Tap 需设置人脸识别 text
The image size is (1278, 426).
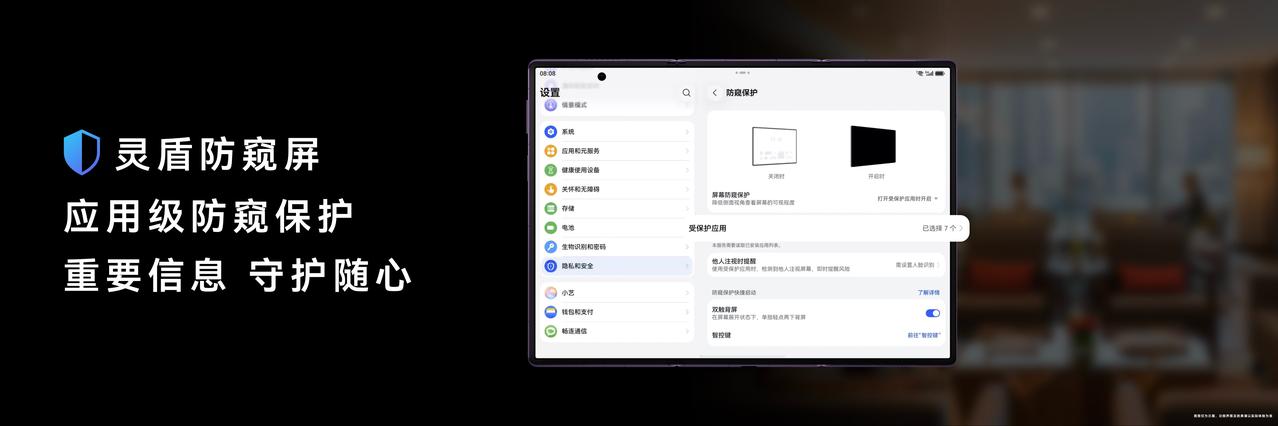(x=914, y=265)
